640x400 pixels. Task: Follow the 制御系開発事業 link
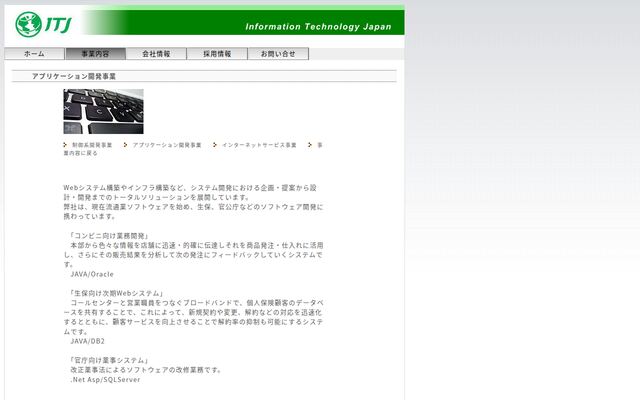(x=92, y=145)
